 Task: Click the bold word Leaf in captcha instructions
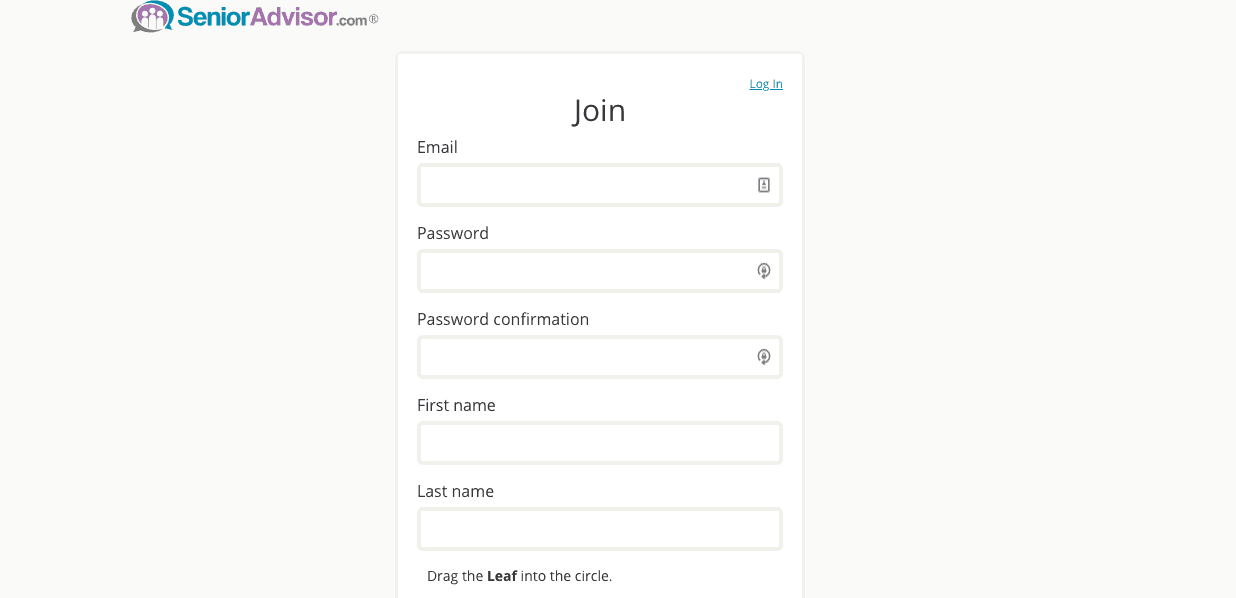point(502,576)
